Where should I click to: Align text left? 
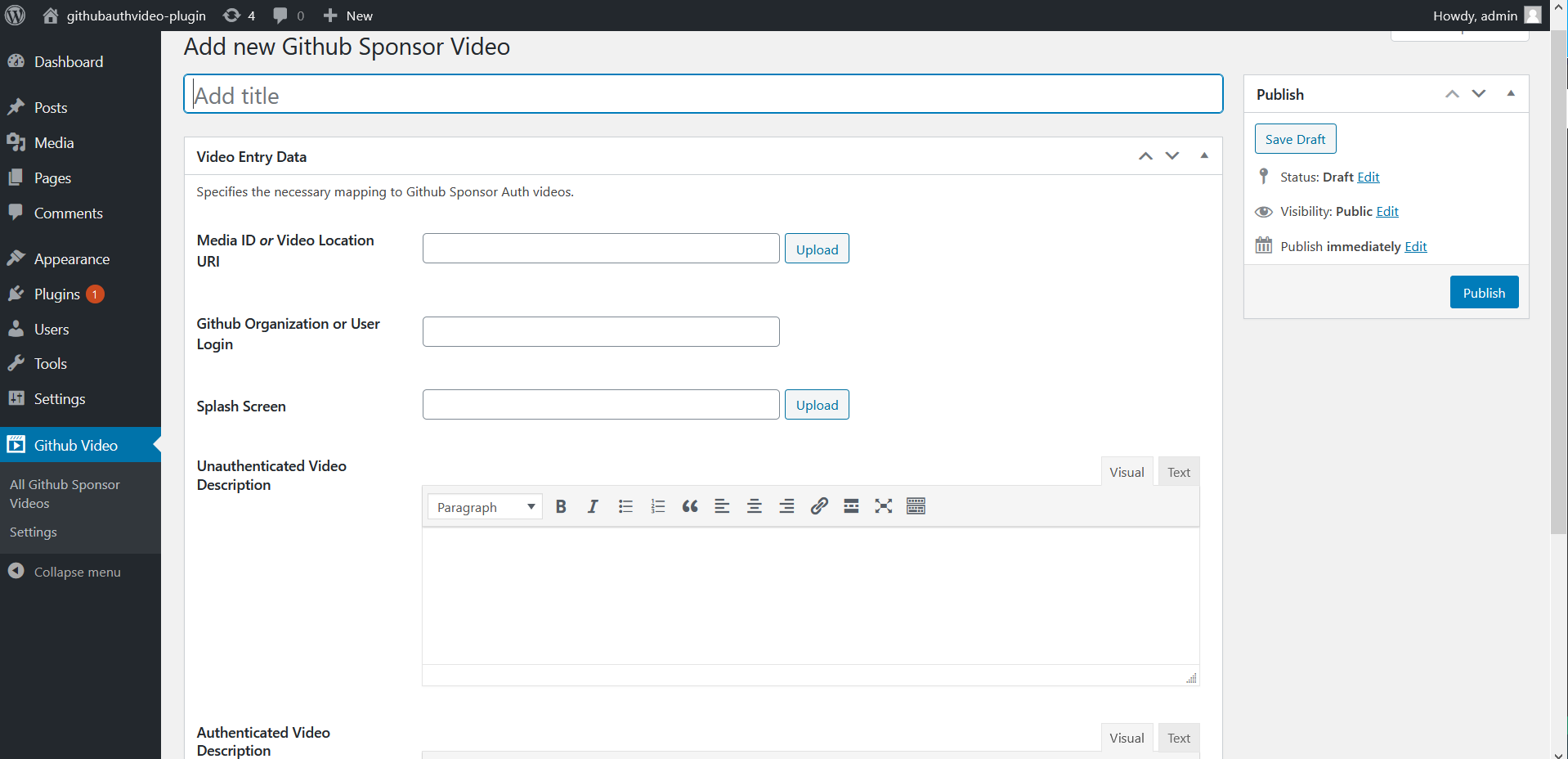coord(722,506)
